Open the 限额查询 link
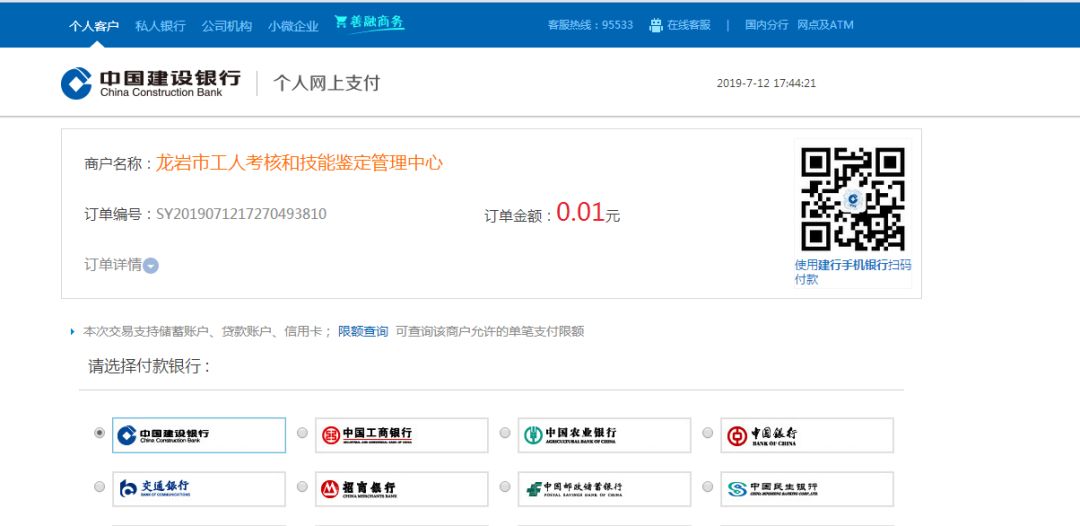1080x526 pixels. click(x=363, y=332)
